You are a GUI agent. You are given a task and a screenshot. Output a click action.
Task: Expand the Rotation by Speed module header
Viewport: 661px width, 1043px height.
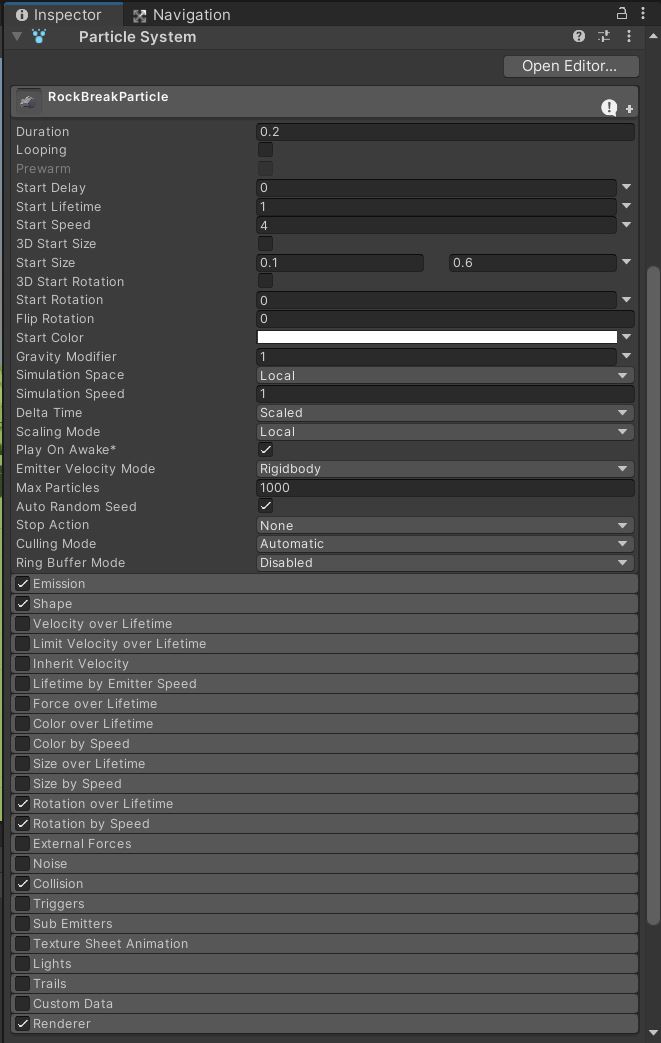pos(325,823)
